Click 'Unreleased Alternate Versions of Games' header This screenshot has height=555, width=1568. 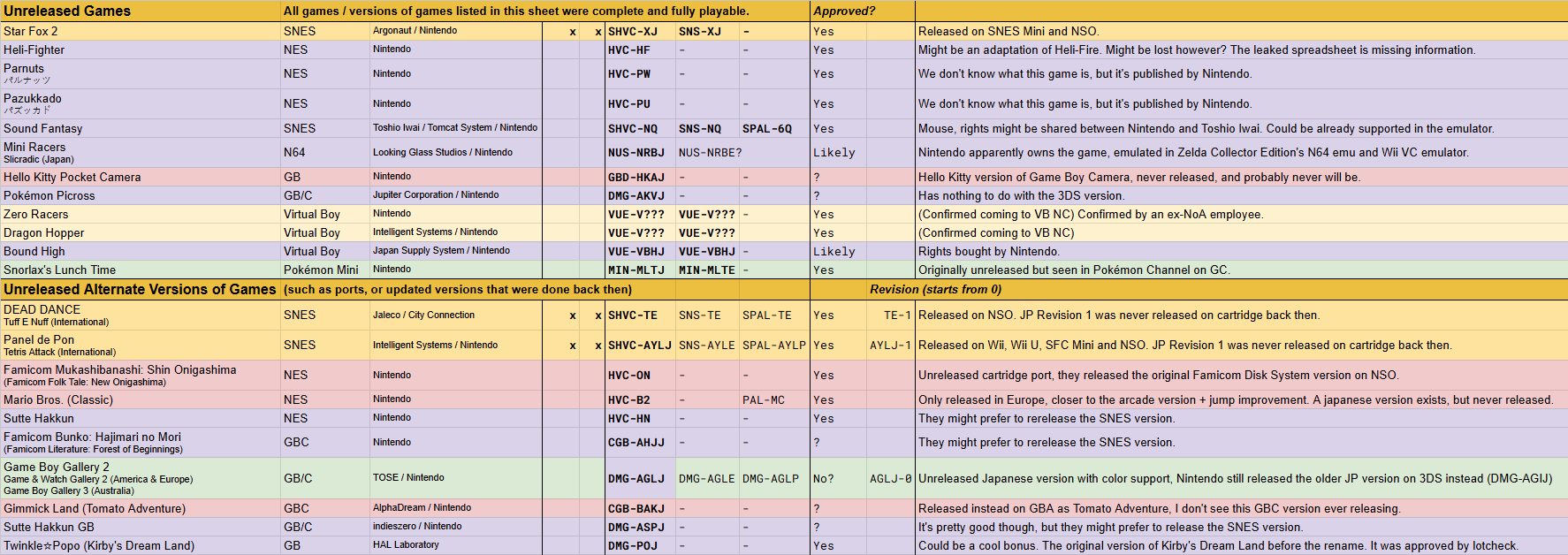click(x=141, y=289)
